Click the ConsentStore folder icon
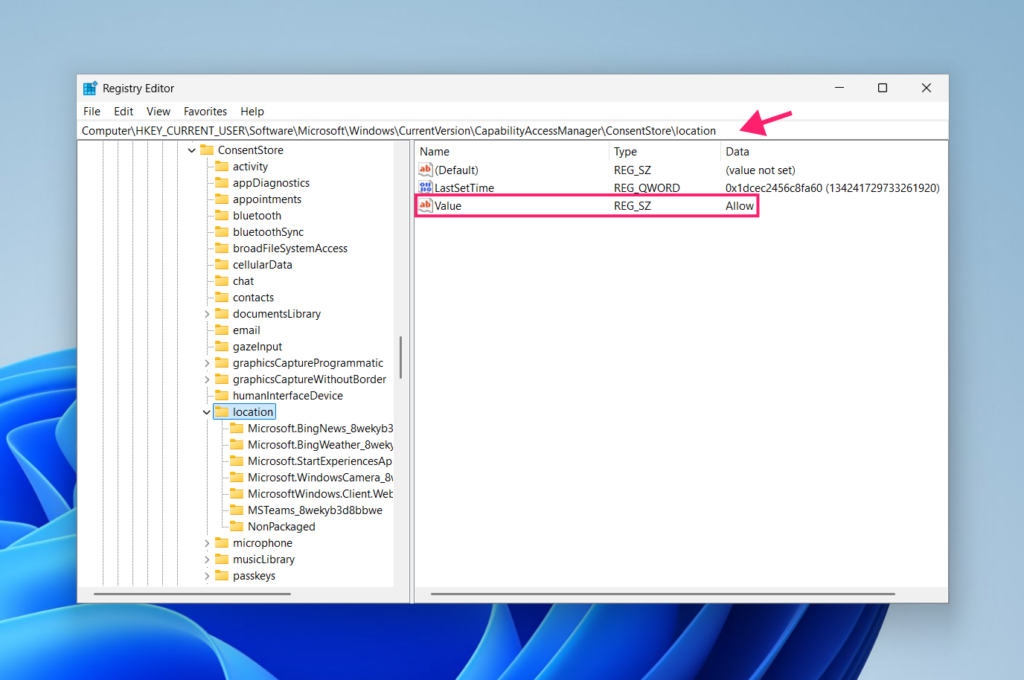 (x=207, y=150)
